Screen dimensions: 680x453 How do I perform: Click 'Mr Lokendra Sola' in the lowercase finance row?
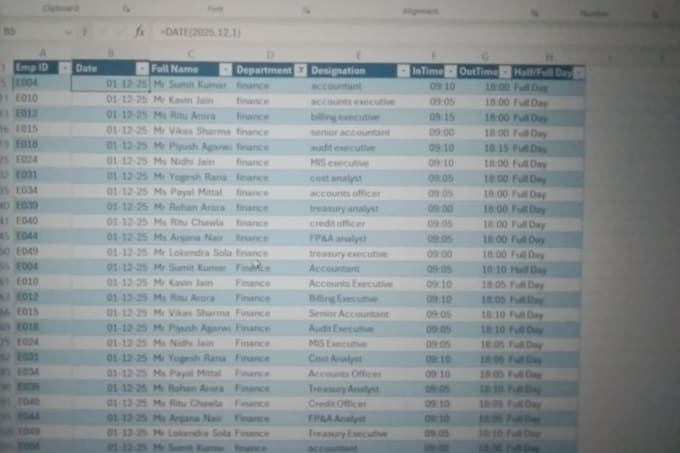(x=193, y=252)
